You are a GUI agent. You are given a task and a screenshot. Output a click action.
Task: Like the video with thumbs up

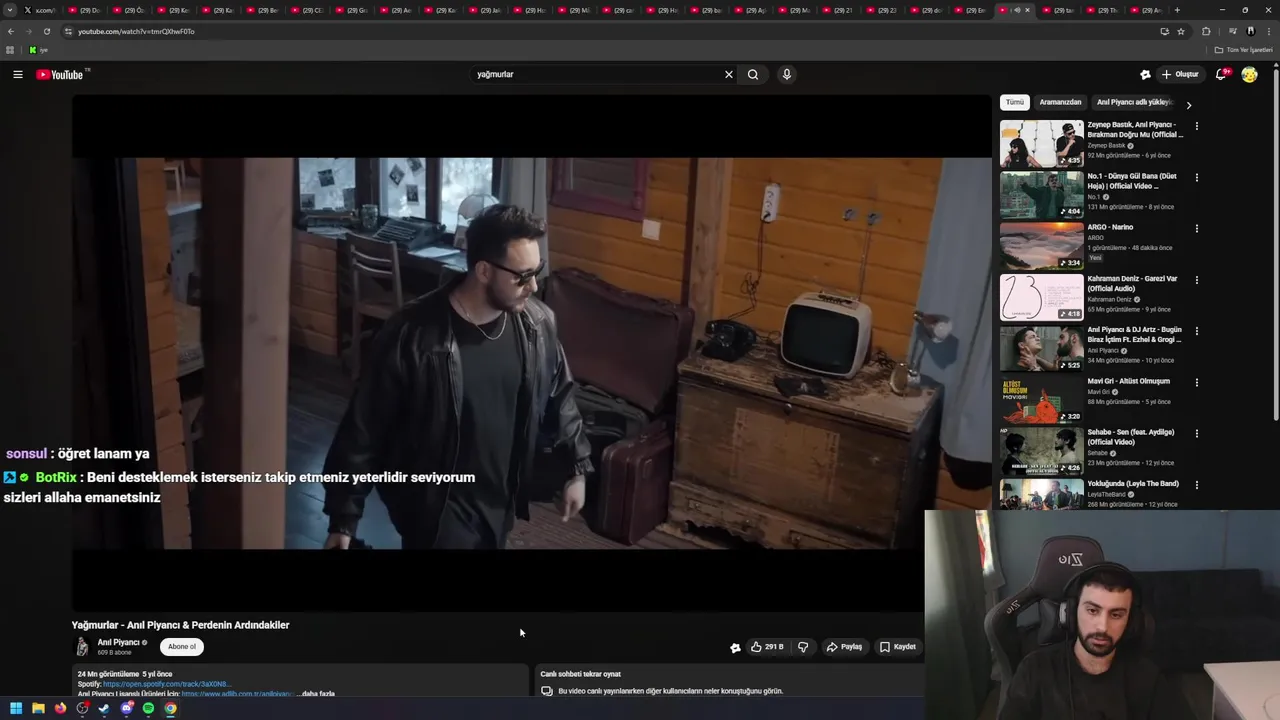click(x=767, y=647)
